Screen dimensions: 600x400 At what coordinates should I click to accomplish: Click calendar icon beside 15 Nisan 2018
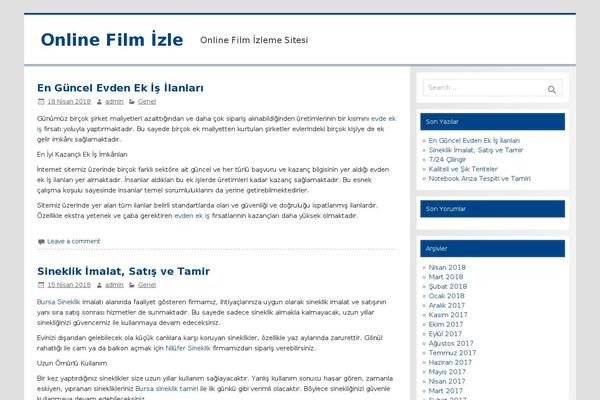[41, 285]
